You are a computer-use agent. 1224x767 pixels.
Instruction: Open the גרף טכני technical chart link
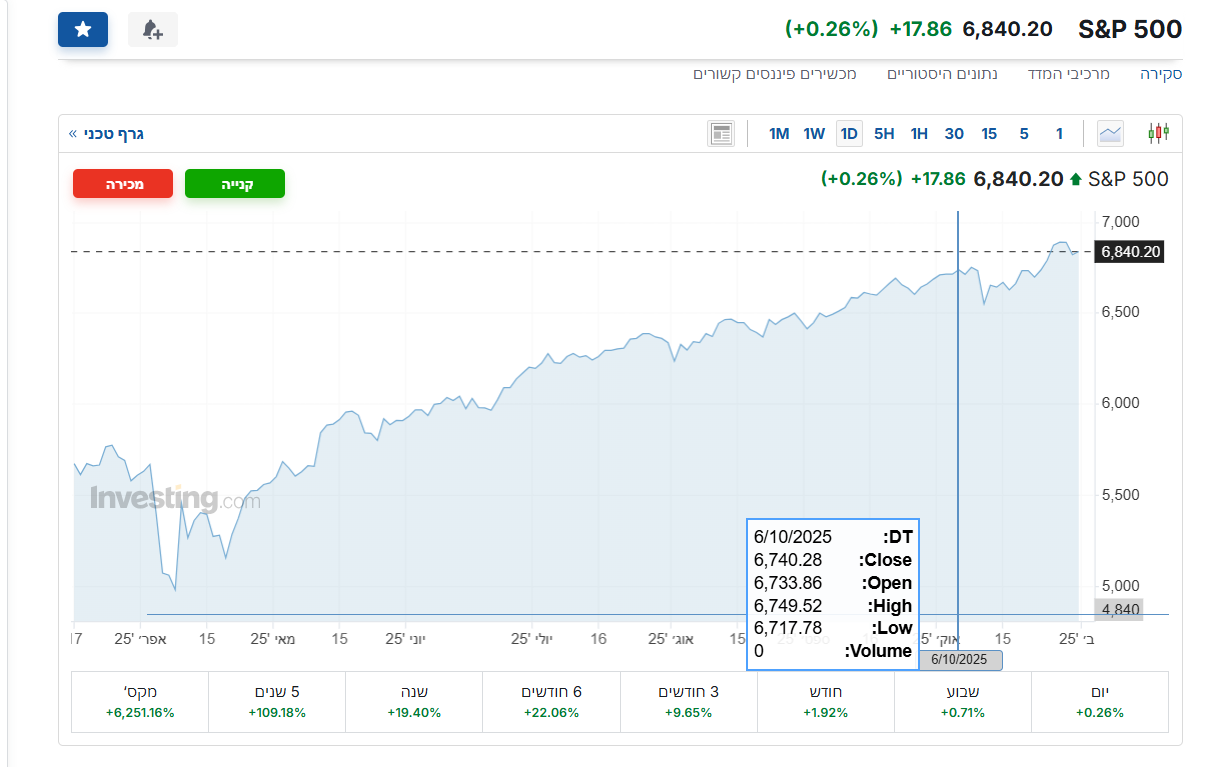click(x=107, y=134)
